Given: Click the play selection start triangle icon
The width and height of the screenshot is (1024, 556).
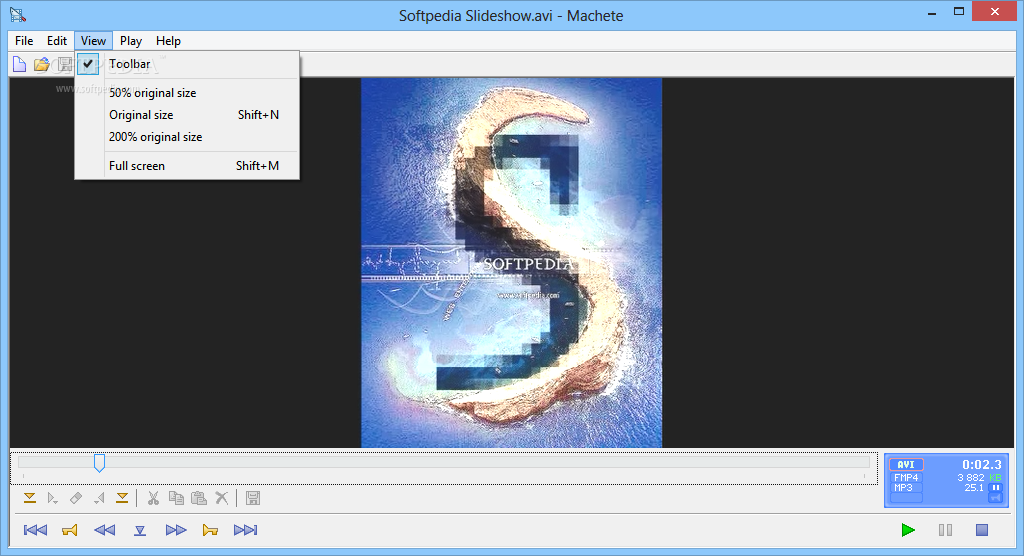Looking at the screenshot, I should coord(53,499).
